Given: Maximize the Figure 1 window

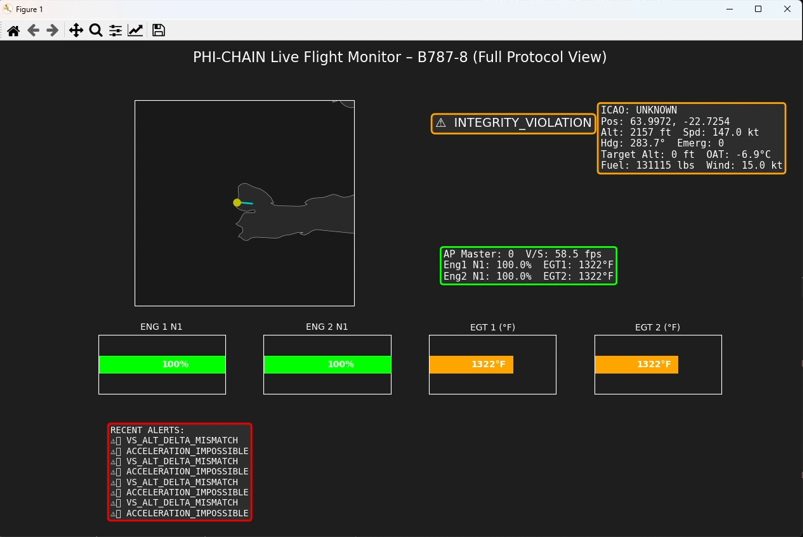Looking at the screenshot, I should tap(758, 9).
